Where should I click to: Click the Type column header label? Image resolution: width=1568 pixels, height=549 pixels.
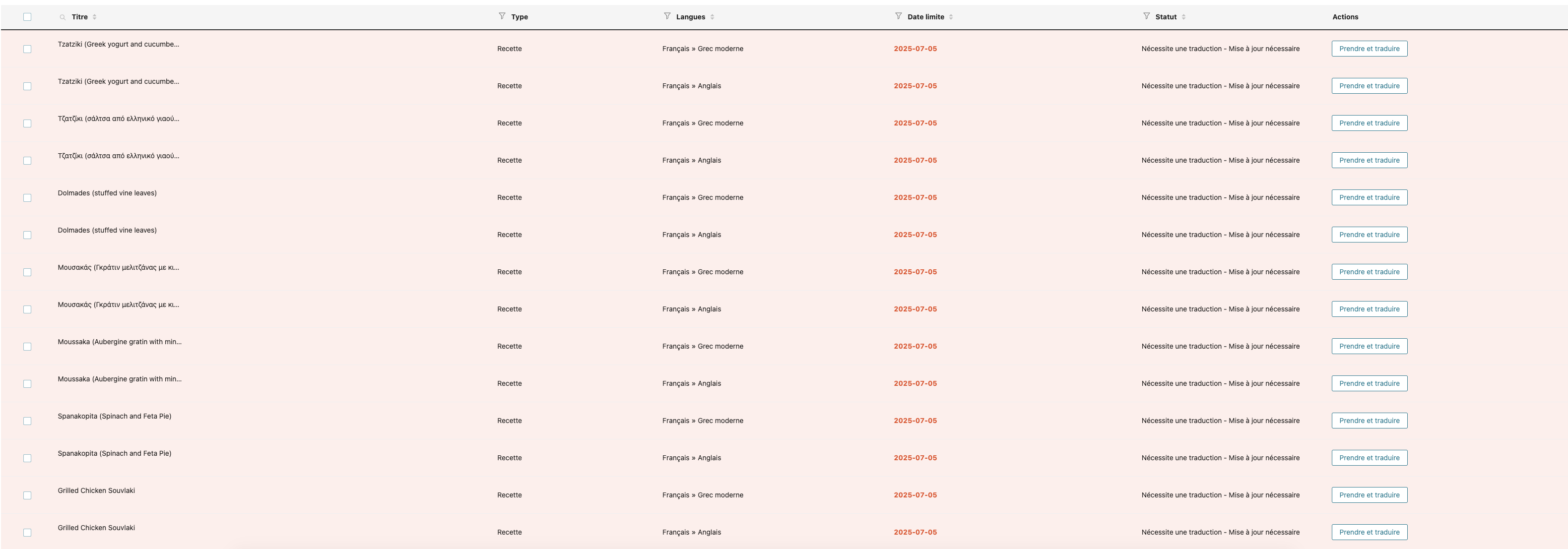pyautogui.click(x=519, y=17)
